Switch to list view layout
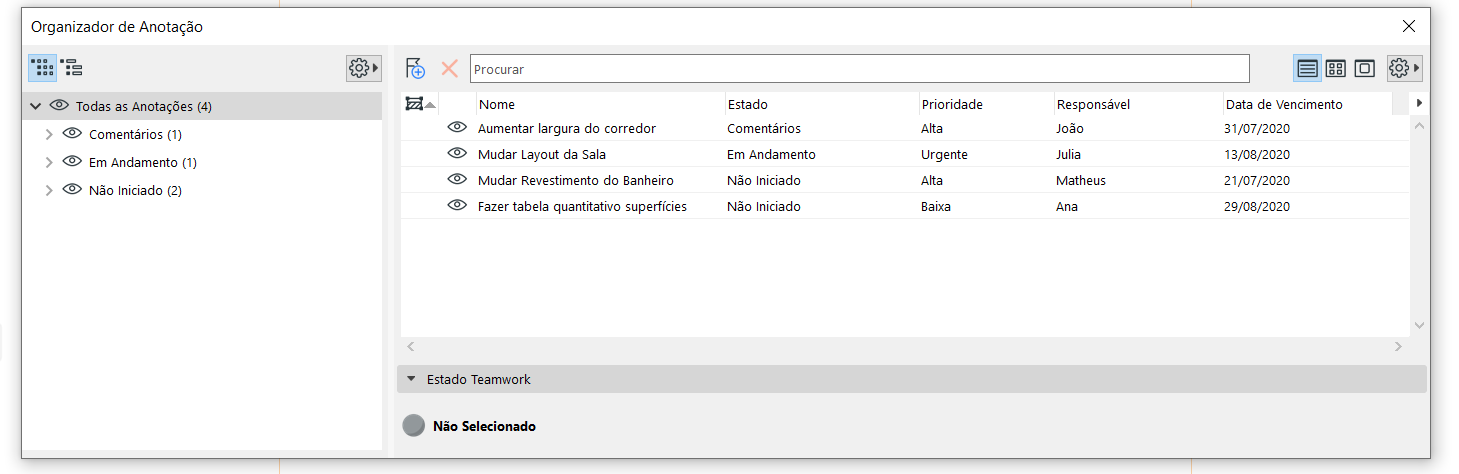The width and height of the screenshot is (1459, 474). pos(1307,68)
